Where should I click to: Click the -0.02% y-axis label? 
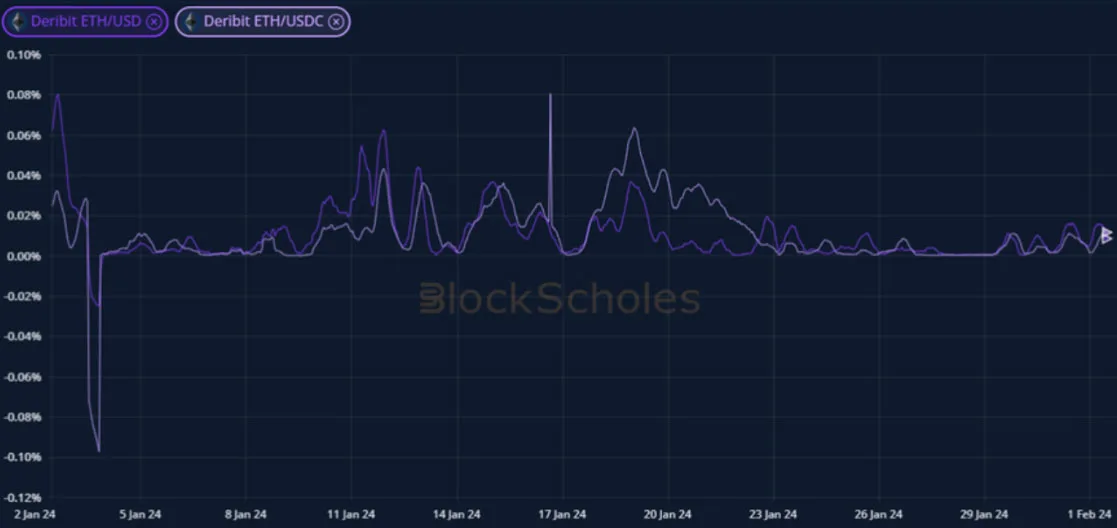coord(23,296)
